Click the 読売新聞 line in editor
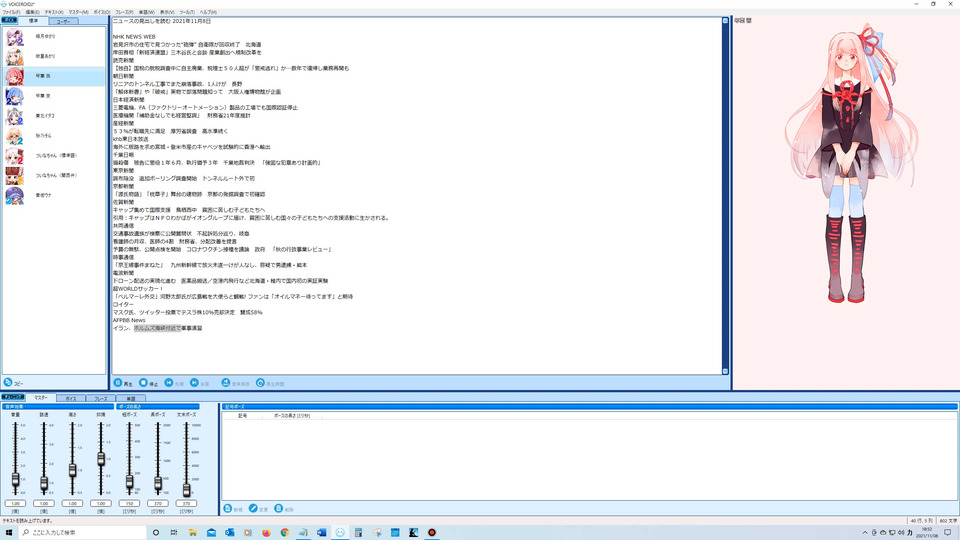 pyautogui.click(x=123, y=61)
